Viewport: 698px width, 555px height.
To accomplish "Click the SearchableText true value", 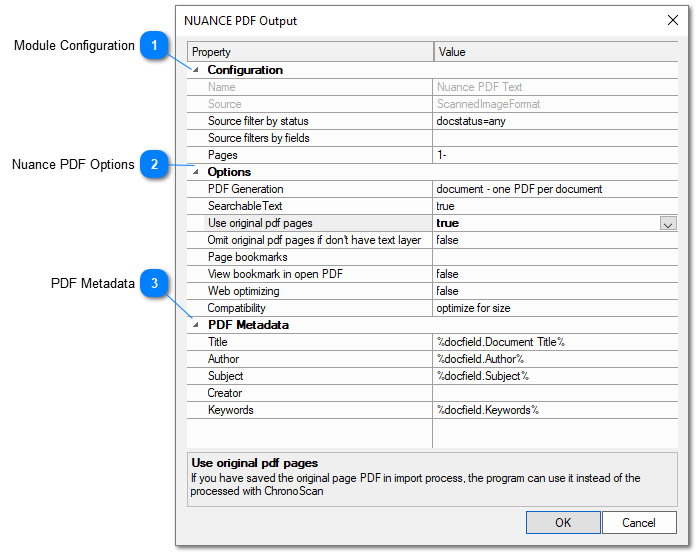I will (x=555, y=206).
